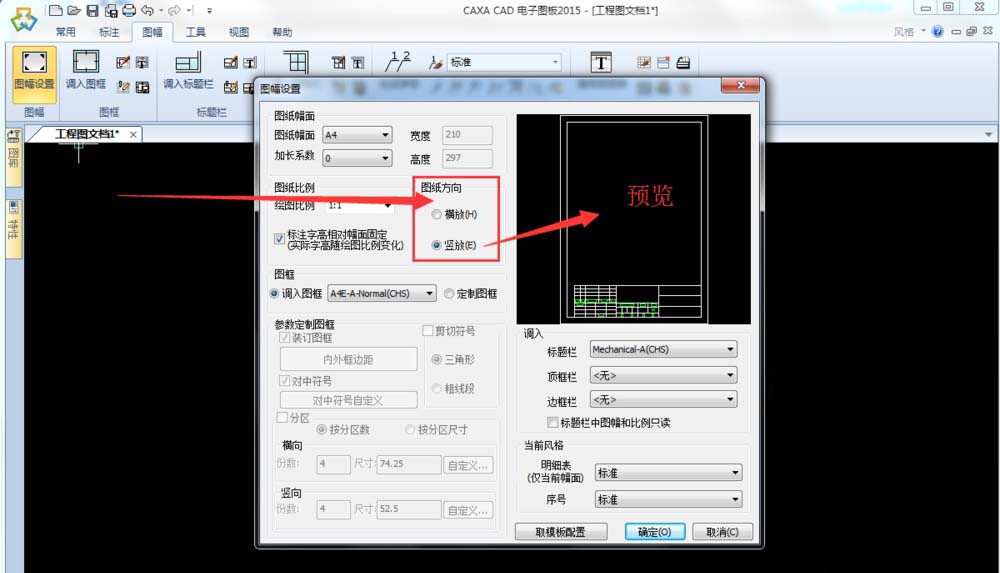Click the style brush icon beside 标准
The image size is (1000, 573).
point(436,63)
